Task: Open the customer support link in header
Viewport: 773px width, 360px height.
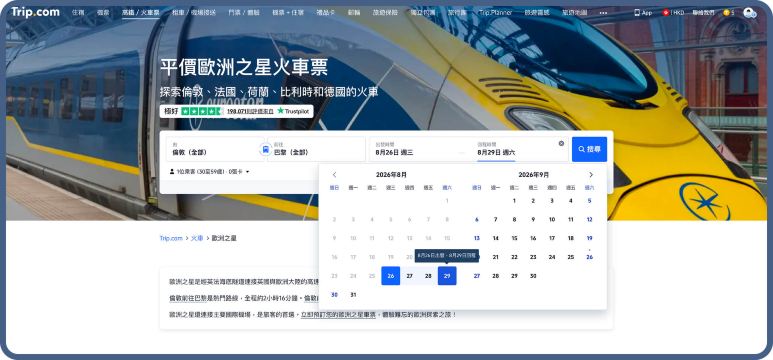Action: point(703,13)
